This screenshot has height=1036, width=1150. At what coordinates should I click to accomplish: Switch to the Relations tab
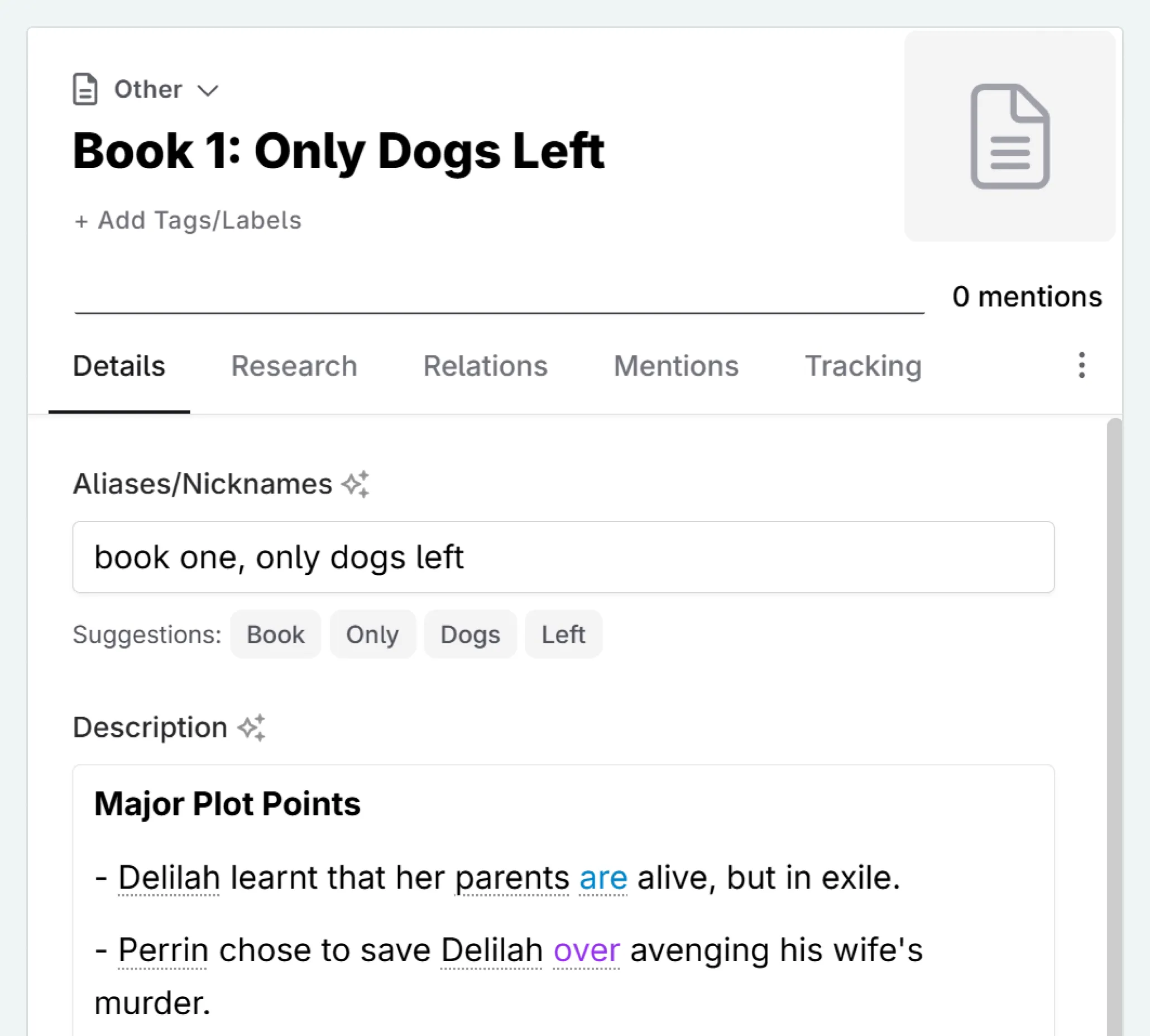coord(486,366)
